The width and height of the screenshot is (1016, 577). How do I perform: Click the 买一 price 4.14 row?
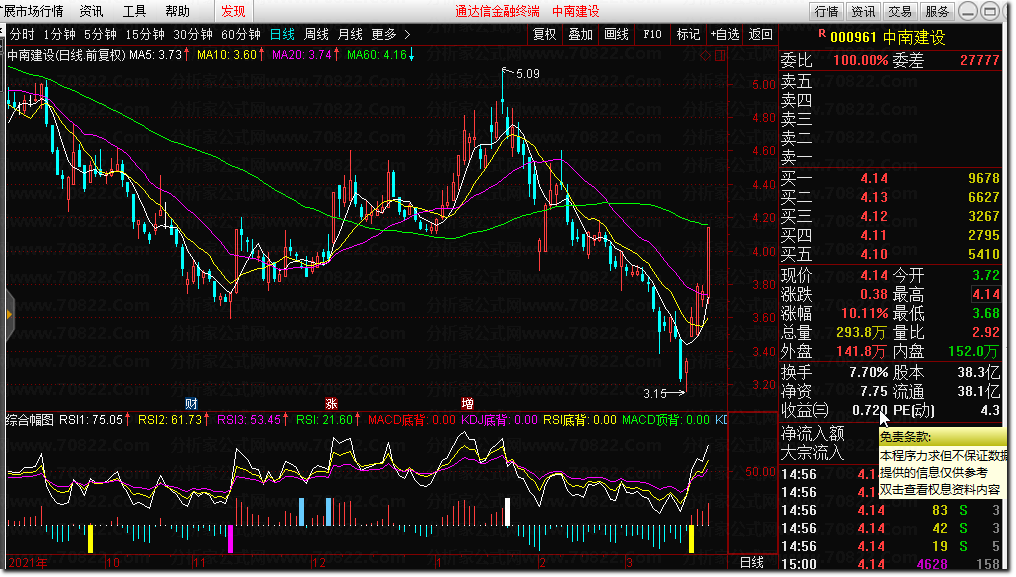pyautogui.click(x=890, y=178)
